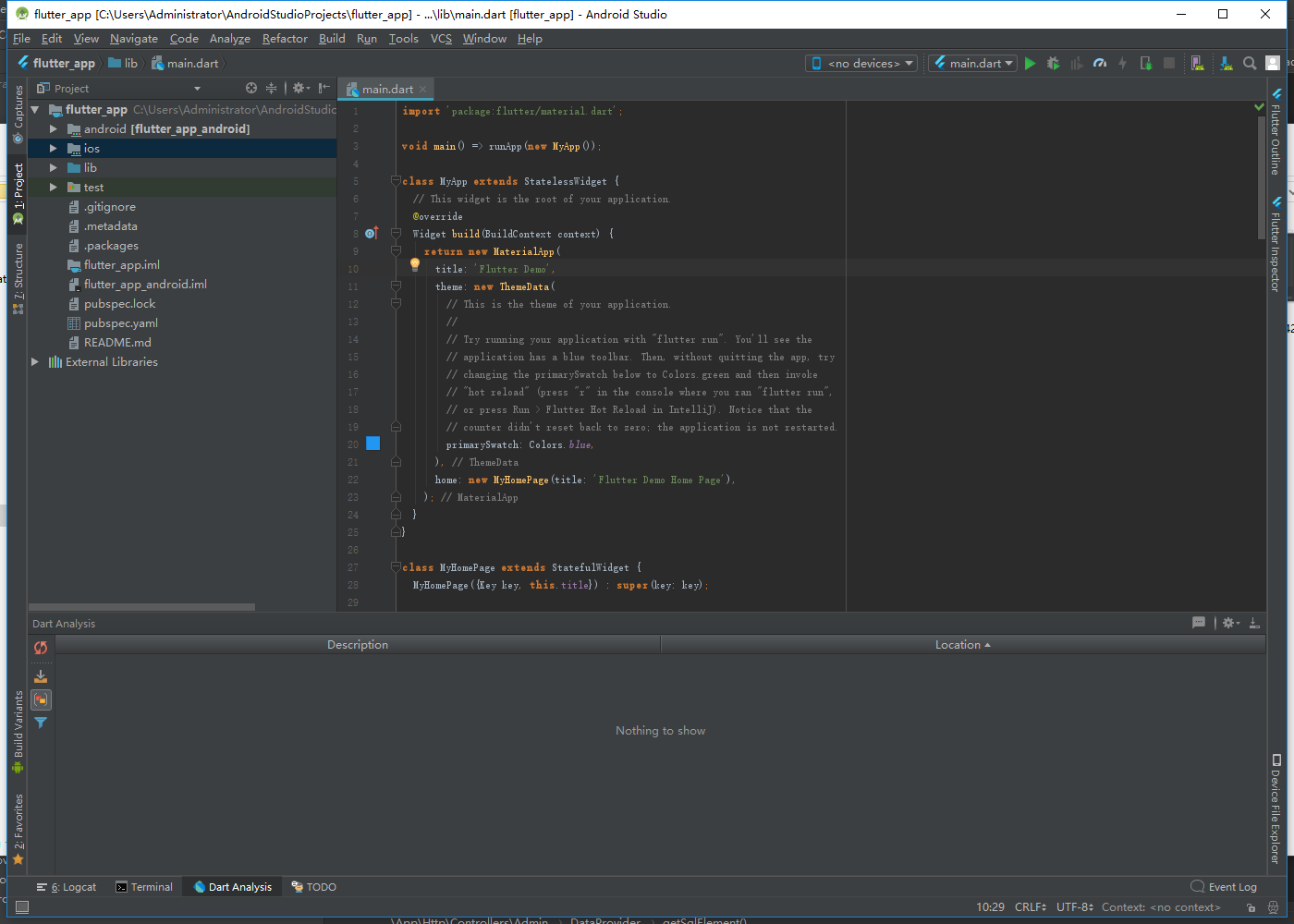This screenshot has height=924, width=1294.
Task: Open the SDK Manager download icon
Action: [x=1226, y=64]
